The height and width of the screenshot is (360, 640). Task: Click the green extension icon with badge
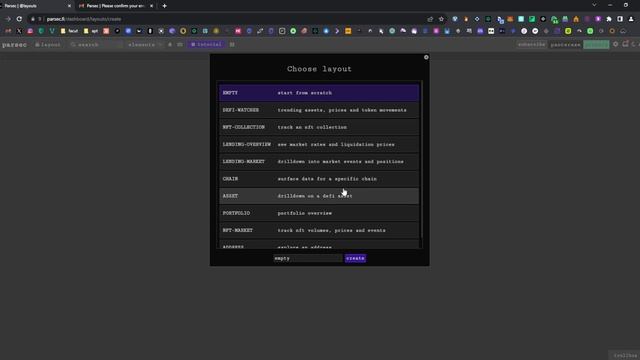tap(554, 19)
